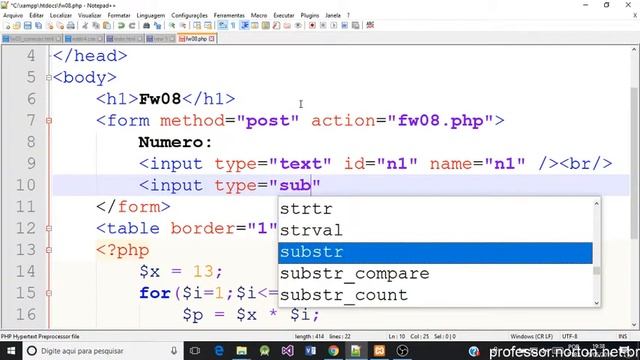Stop macro recording via toolbar icon
The height and width of the screenshot is (360, 640).
(323, 25)
